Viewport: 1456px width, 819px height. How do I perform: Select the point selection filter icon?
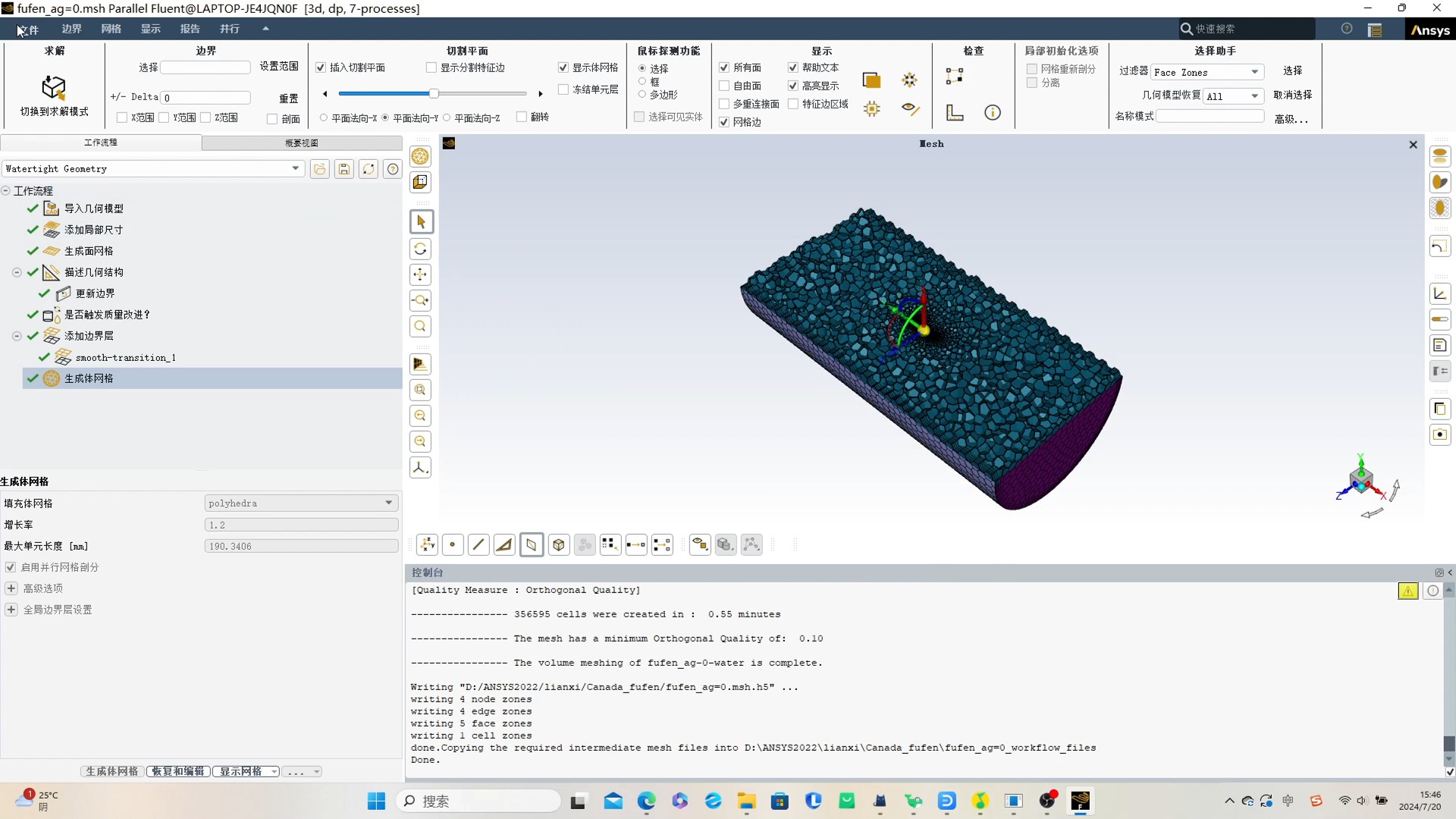453,544
